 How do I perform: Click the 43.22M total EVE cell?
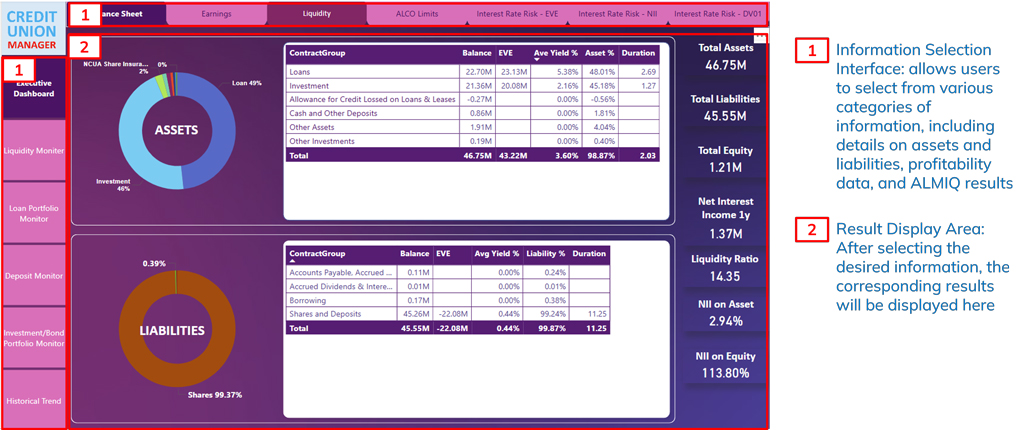[513, 156]
